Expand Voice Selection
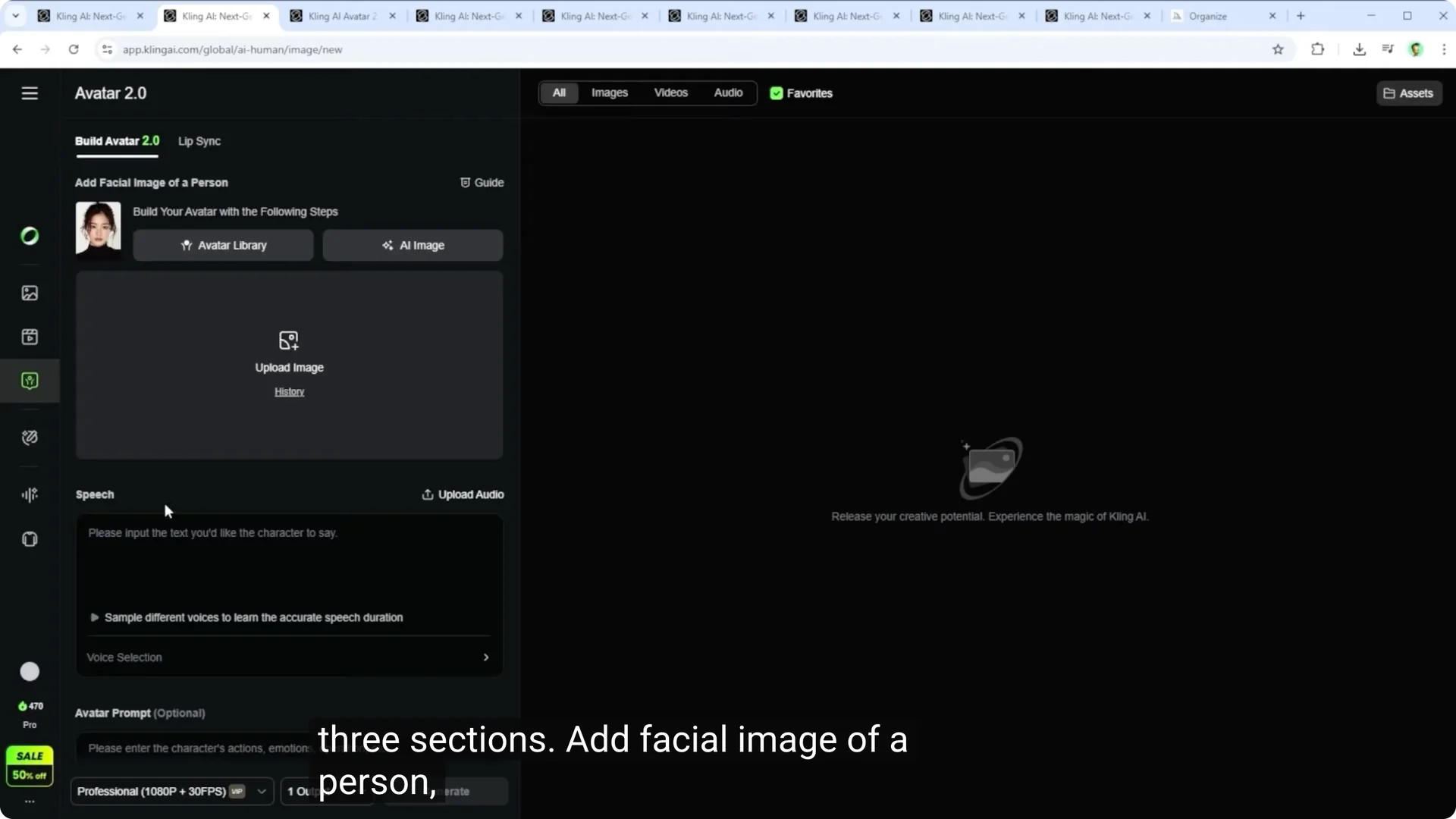This screenshot has height=819, width=1456. (289, 657)
